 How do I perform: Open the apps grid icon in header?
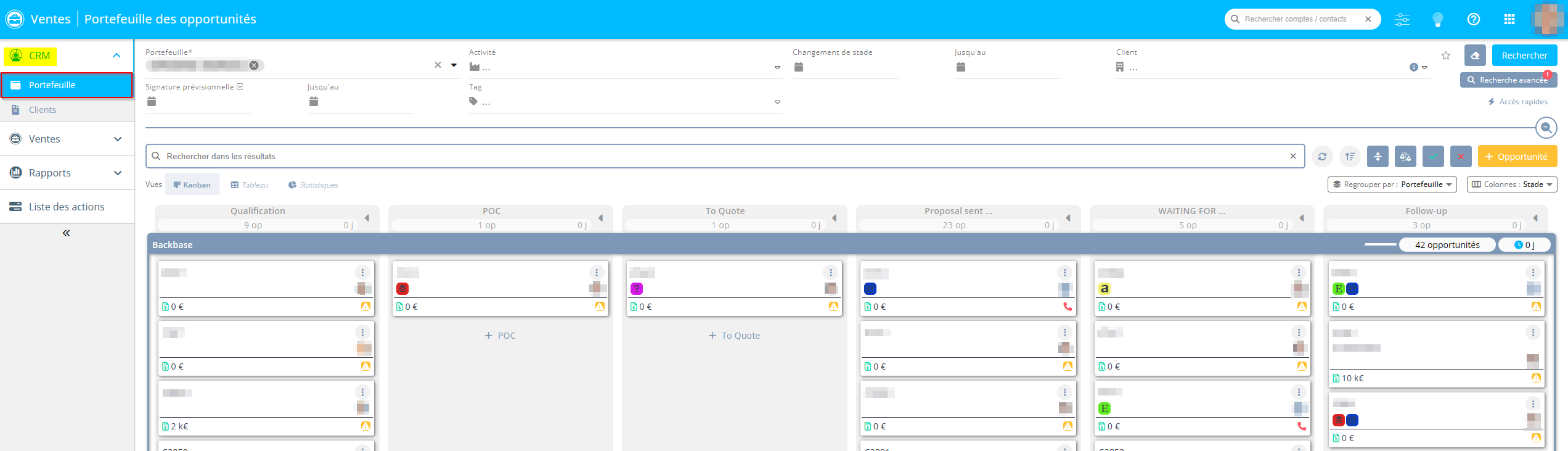(1509, 20)
